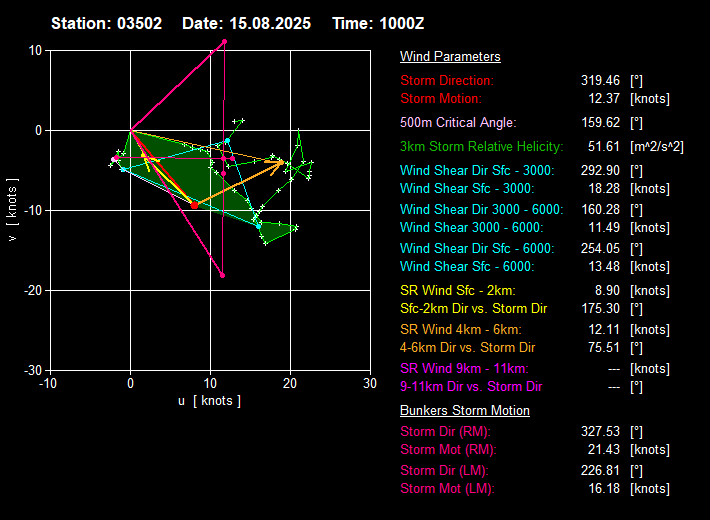Click the value 21.43

pyautogui.click(x=604, y=450)
